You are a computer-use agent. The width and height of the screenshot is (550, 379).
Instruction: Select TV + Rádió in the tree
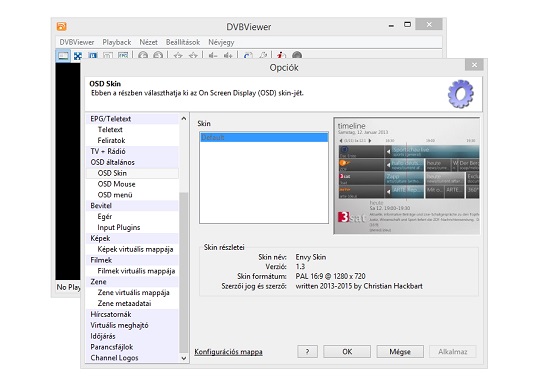tap(132, 151)
